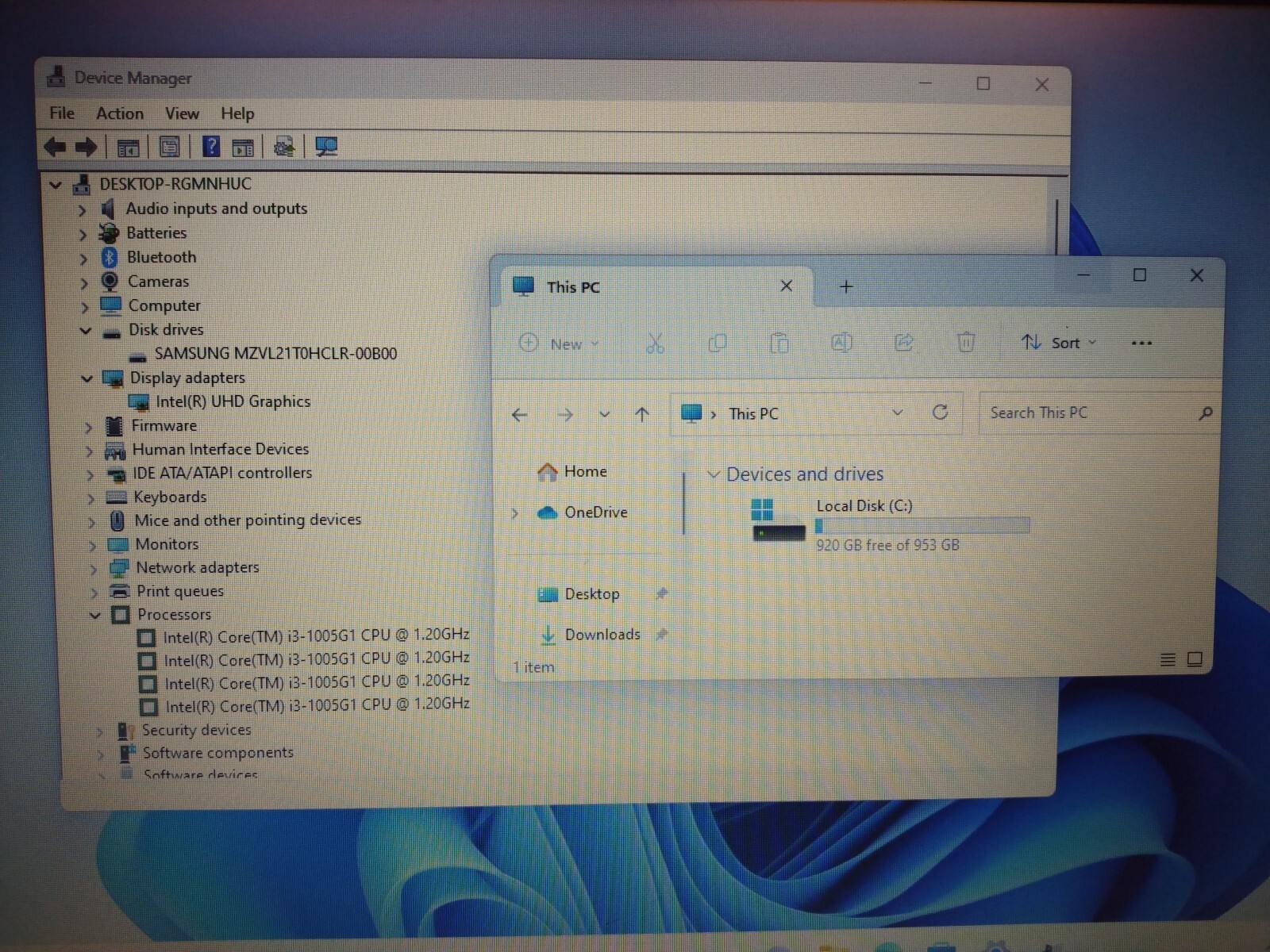Image resolution: width=1270 pixels, height=952 pixels.
Task: Click the Share icon in This PC toolbar
Action: click(x=903, y=343)
